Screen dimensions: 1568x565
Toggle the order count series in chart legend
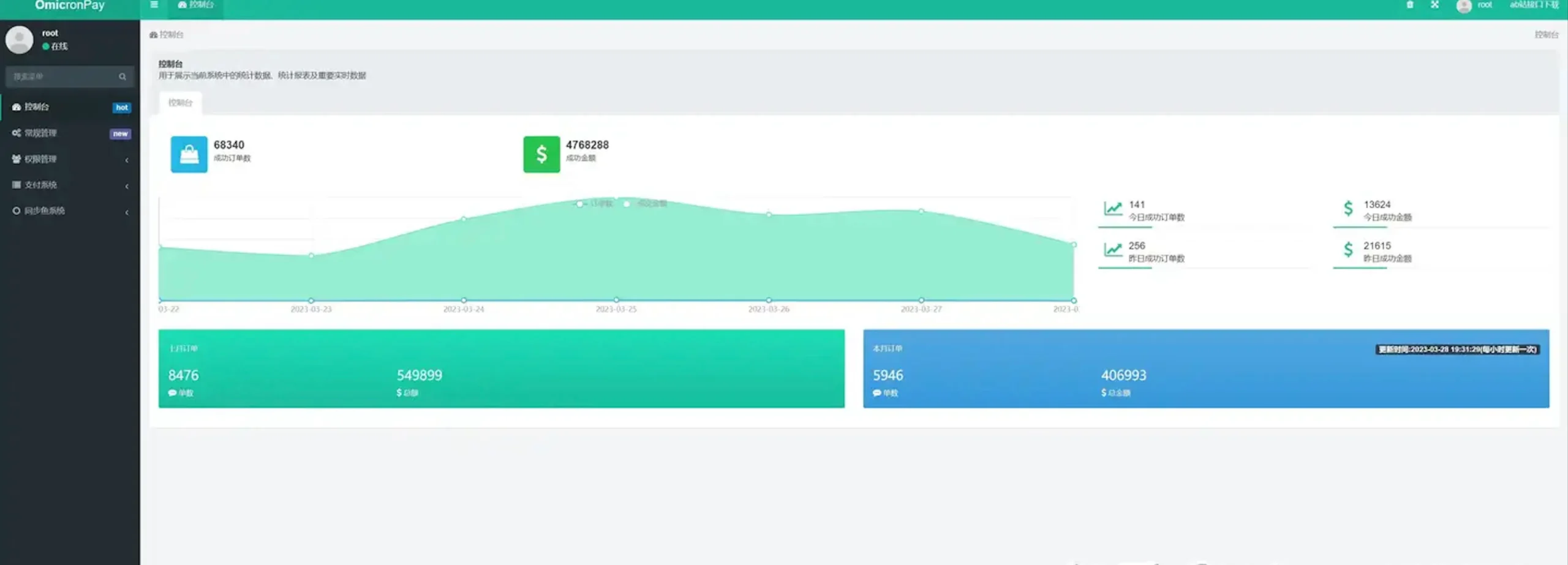click(x=594, y=204)
